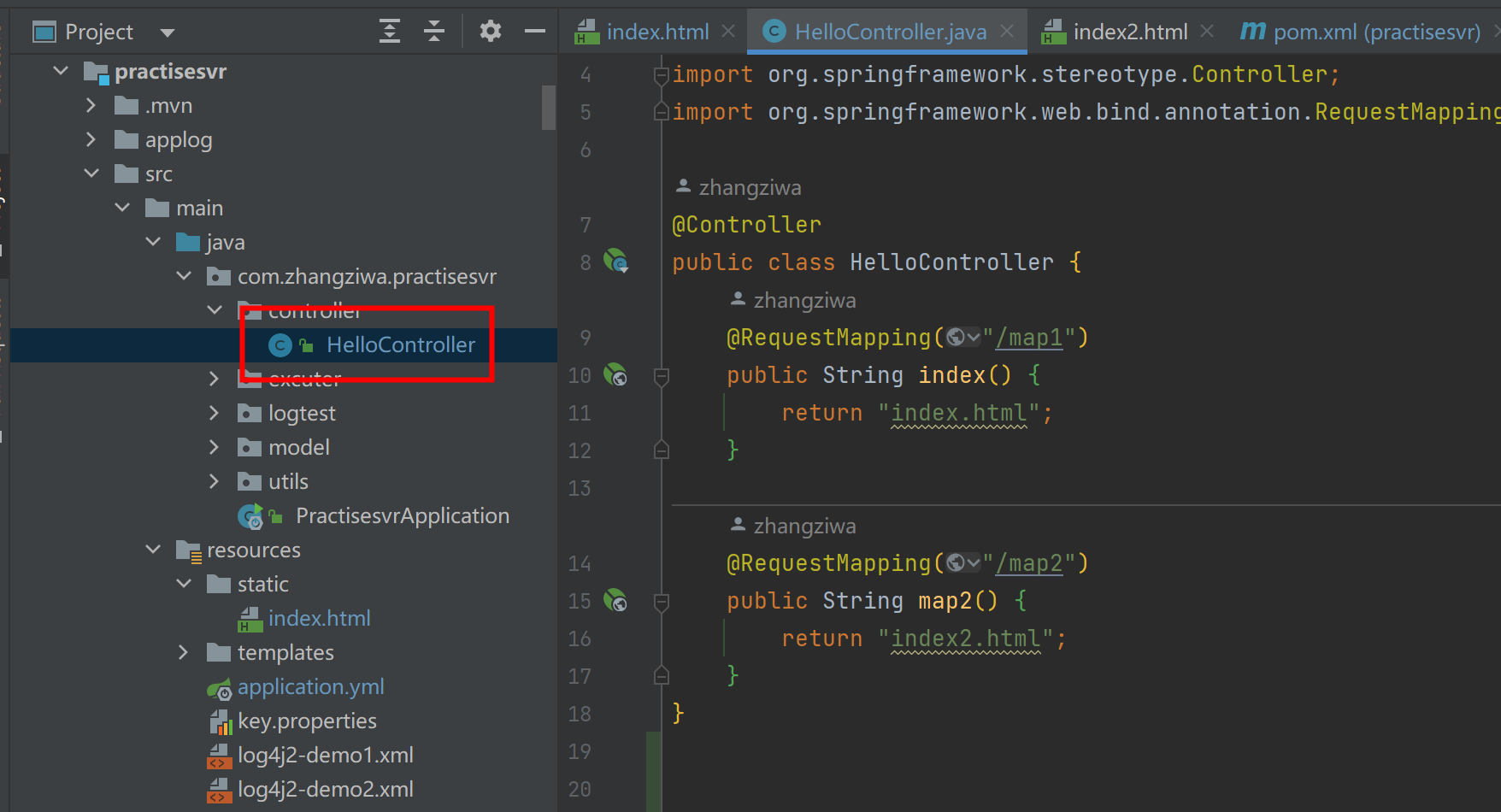Collapse the practisesvr root node
The image size is (1501, 812).
61,71
